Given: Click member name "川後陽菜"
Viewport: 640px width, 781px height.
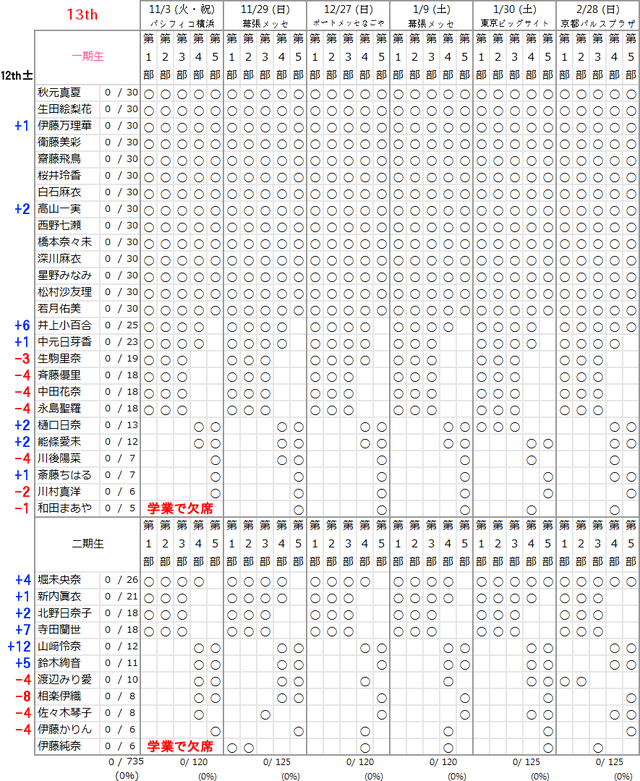Looking at the screenshot, I should [59, 458].
